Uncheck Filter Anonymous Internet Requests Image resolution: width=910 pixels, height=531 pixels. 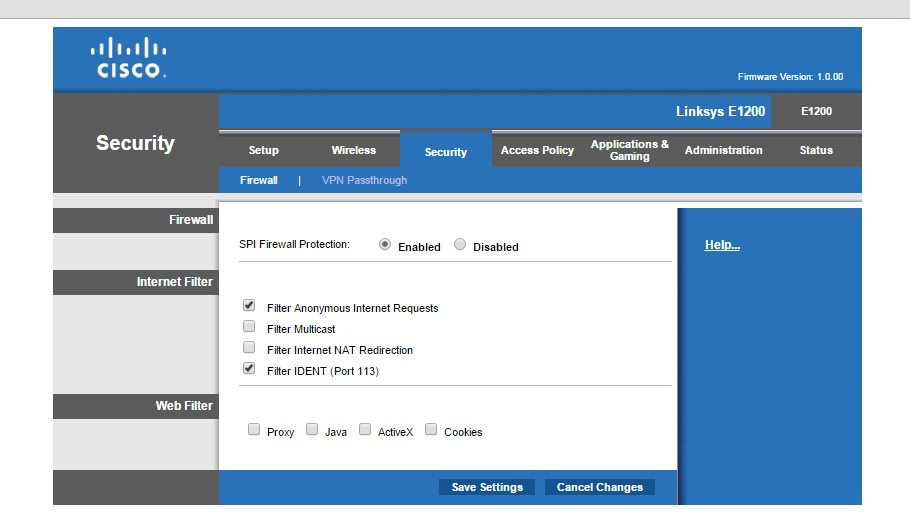(x=249, y=305)
